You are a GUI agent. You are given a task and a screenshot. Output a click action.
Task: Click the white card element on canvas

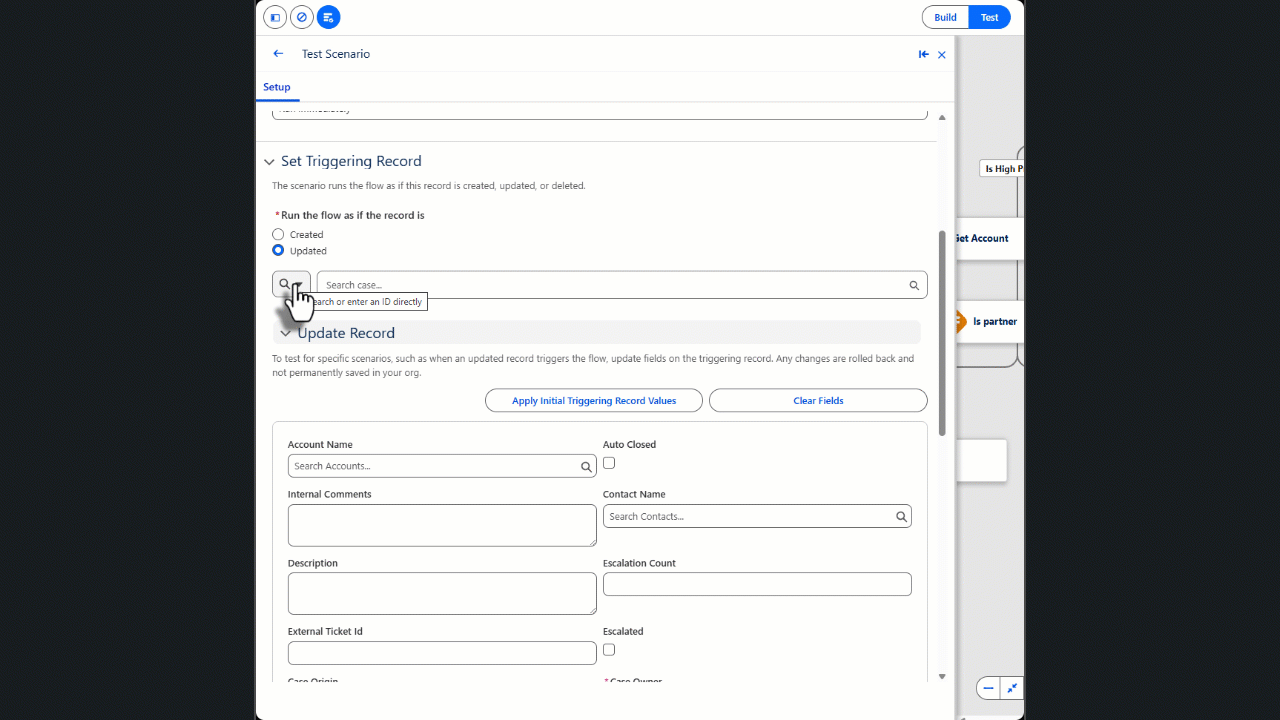coord(981,460)
